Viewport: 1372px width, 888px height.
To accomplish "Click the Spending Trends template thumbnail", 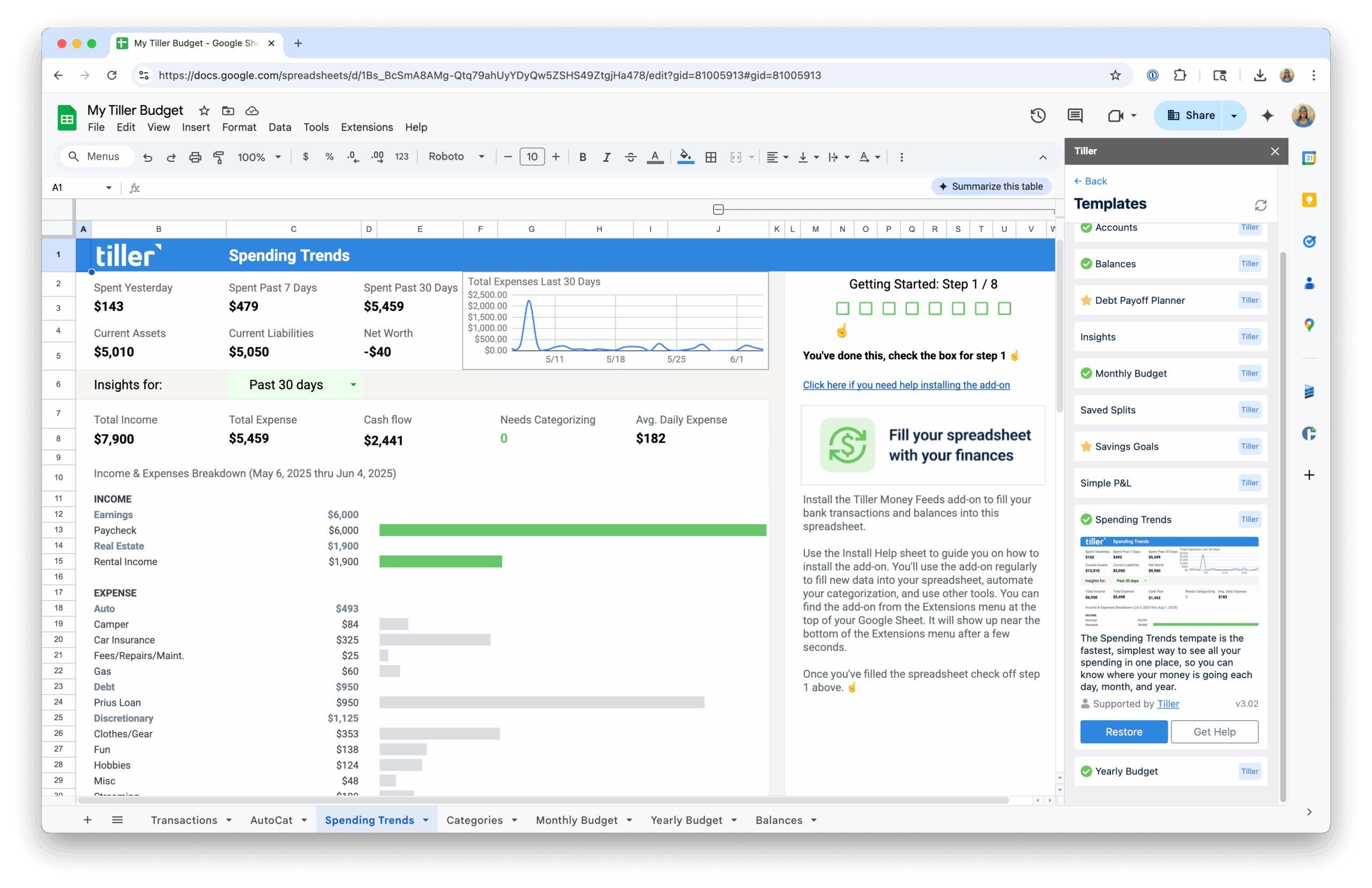I will (1168, 582).
